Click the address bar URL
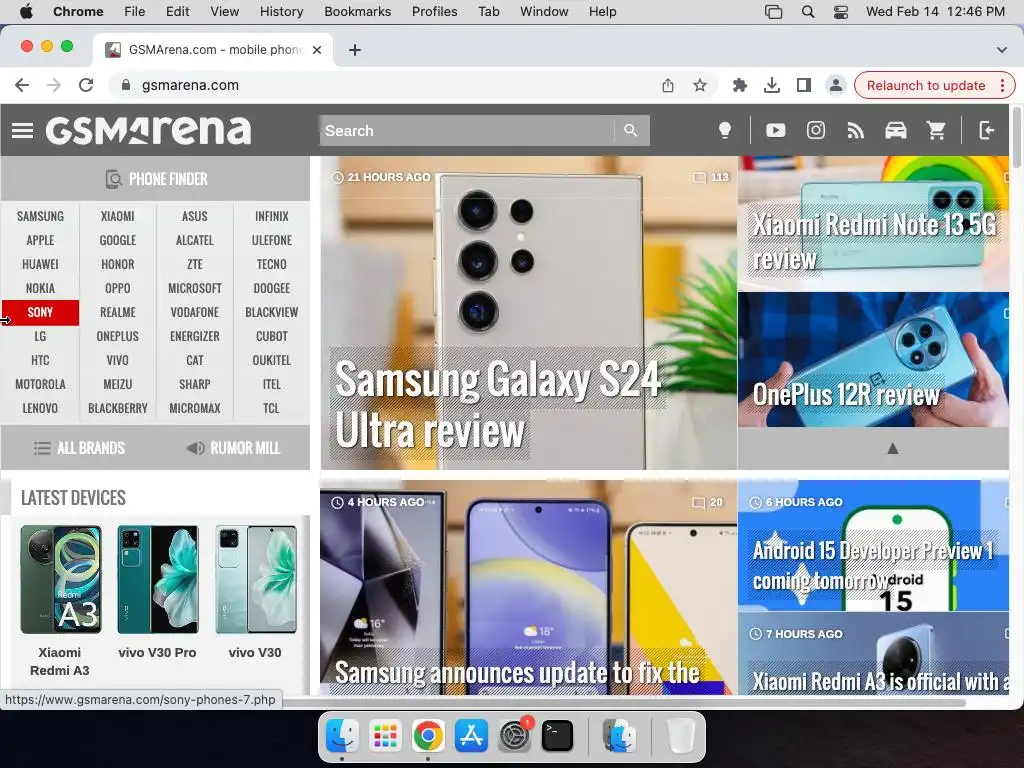The image size is (1024, 768). [190, 86]
